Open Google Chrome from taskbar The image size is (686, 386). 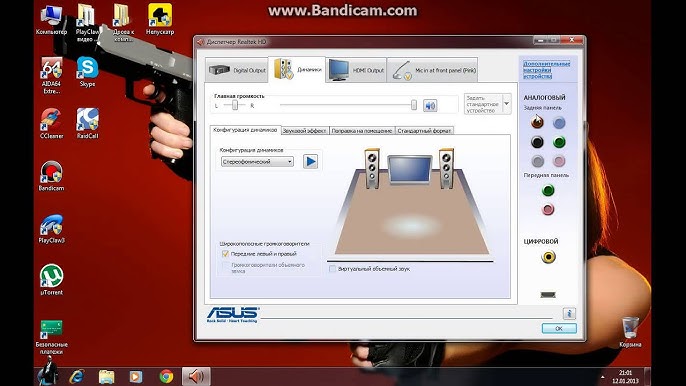tap(166, 376)
